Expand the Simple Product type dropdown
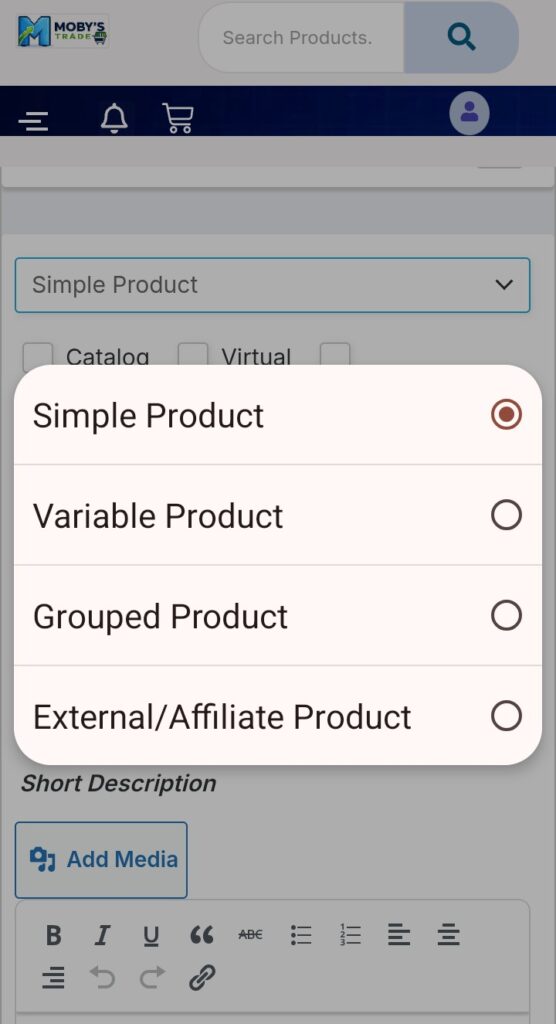Screen dimensions: 556x1024 click(x=272, y=285)
